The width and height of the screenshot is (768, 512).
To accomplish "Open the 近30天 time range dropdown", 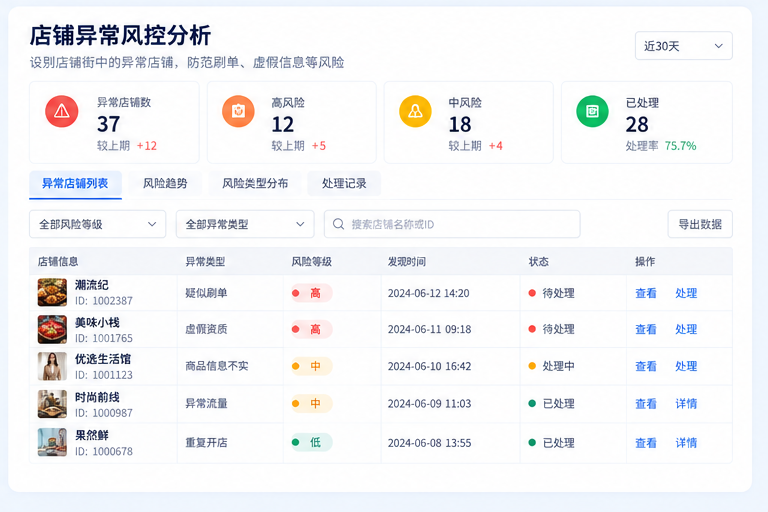I will pyautogui.click(x=684, y=46).
